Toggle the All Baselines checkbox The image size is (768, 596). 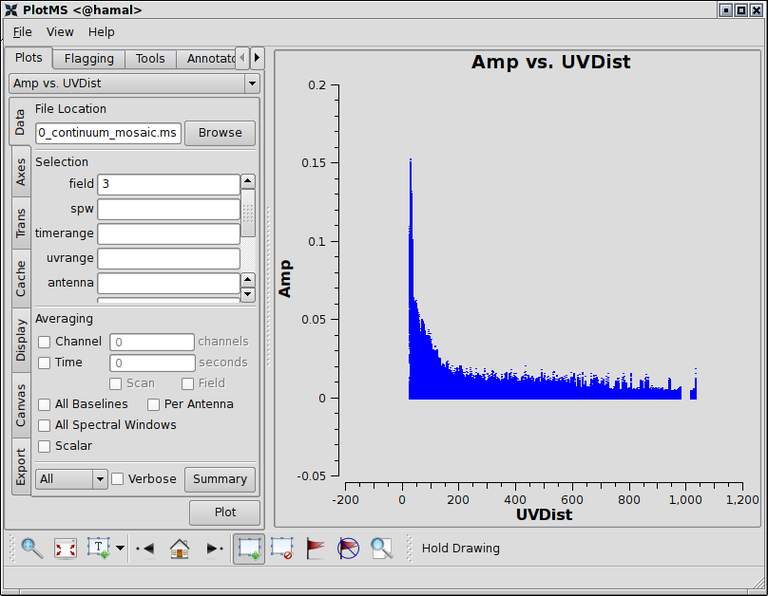44,404
